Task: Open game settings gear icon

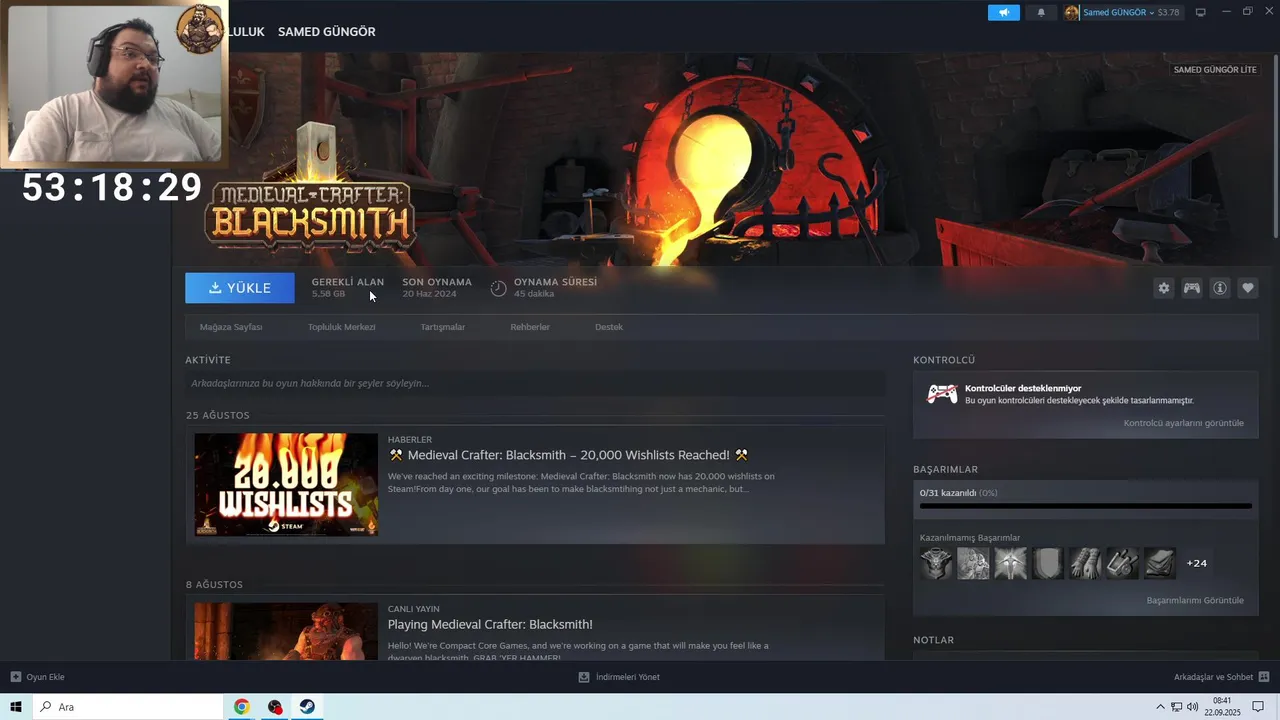Action: pos(1164,288)
